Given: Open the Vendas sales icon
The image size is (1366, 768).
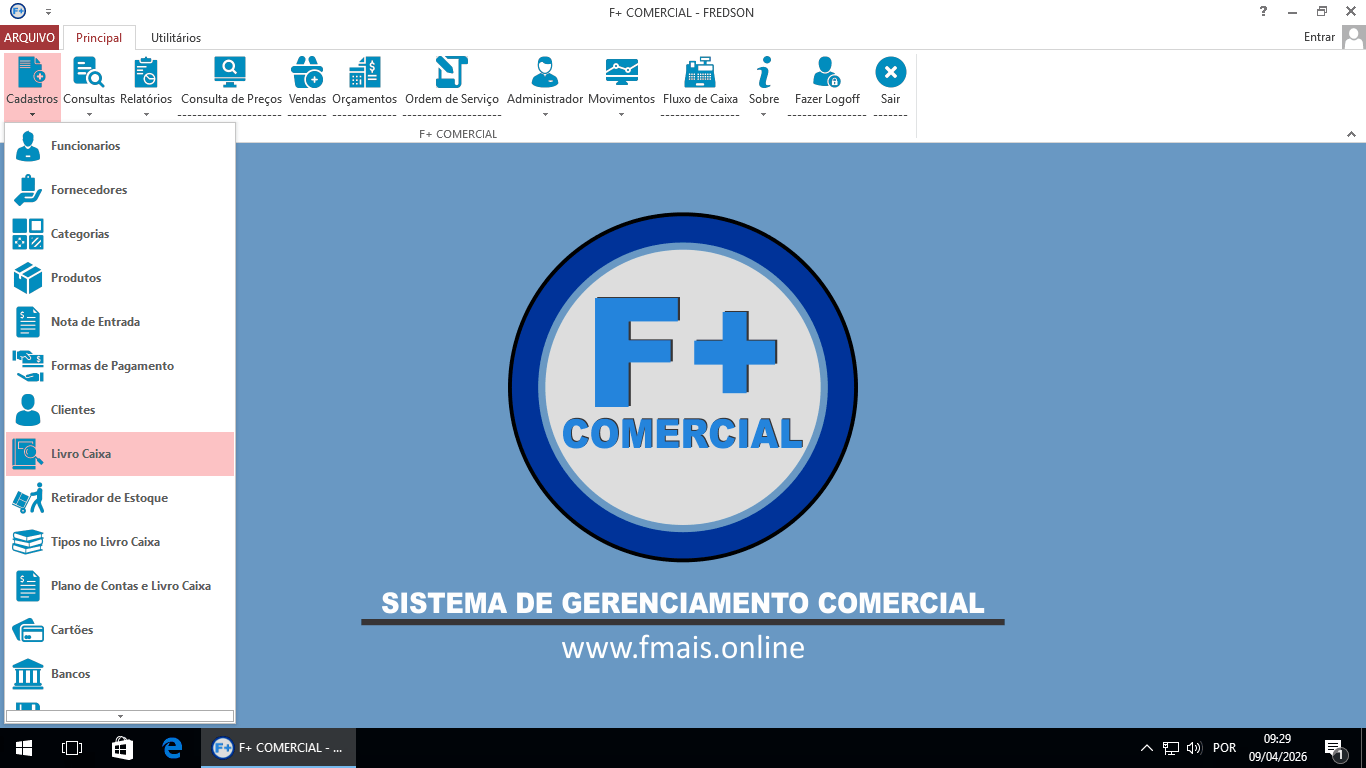Looking at the screenshot, I should (307, 73).
